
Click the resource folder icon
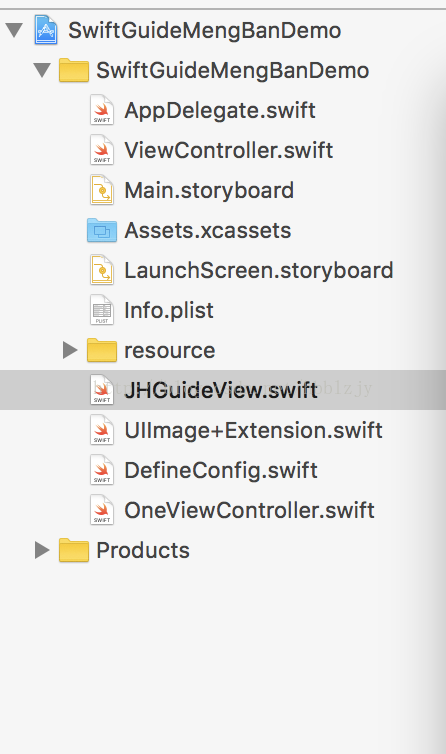pyautogui.click(x=102, y=350)
